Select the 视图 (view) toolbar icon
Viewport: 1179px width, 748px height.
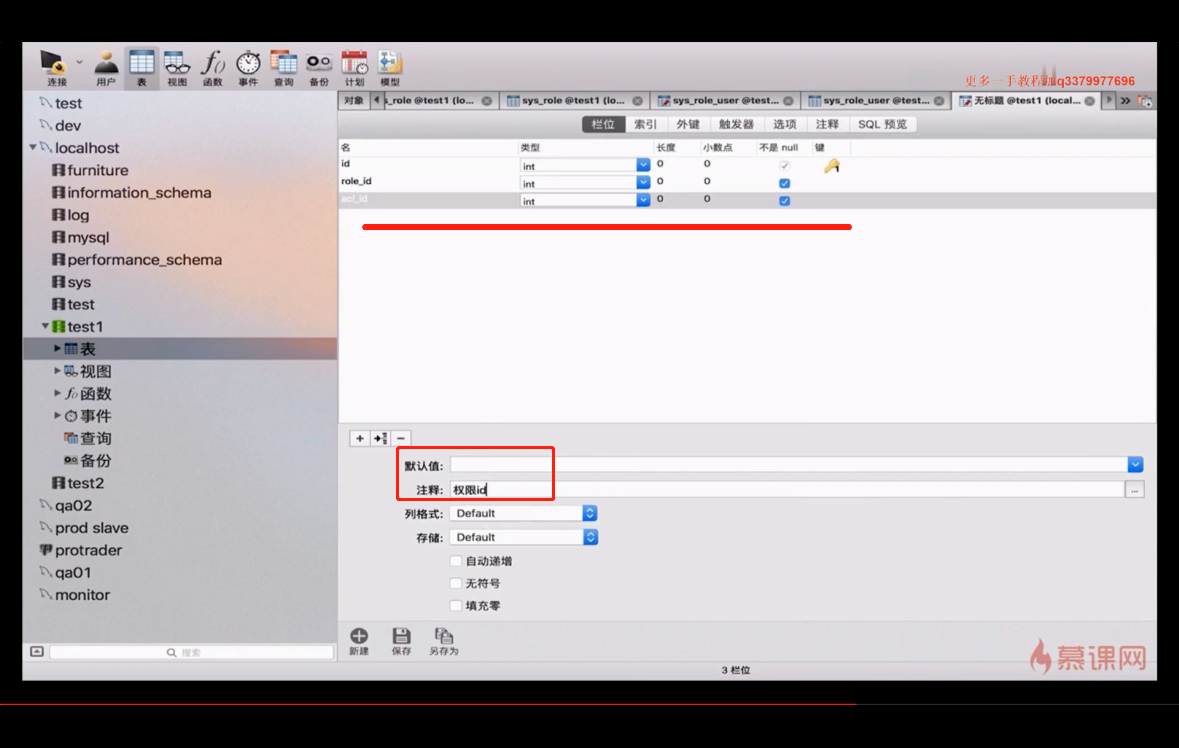click(x=177, y=68)
